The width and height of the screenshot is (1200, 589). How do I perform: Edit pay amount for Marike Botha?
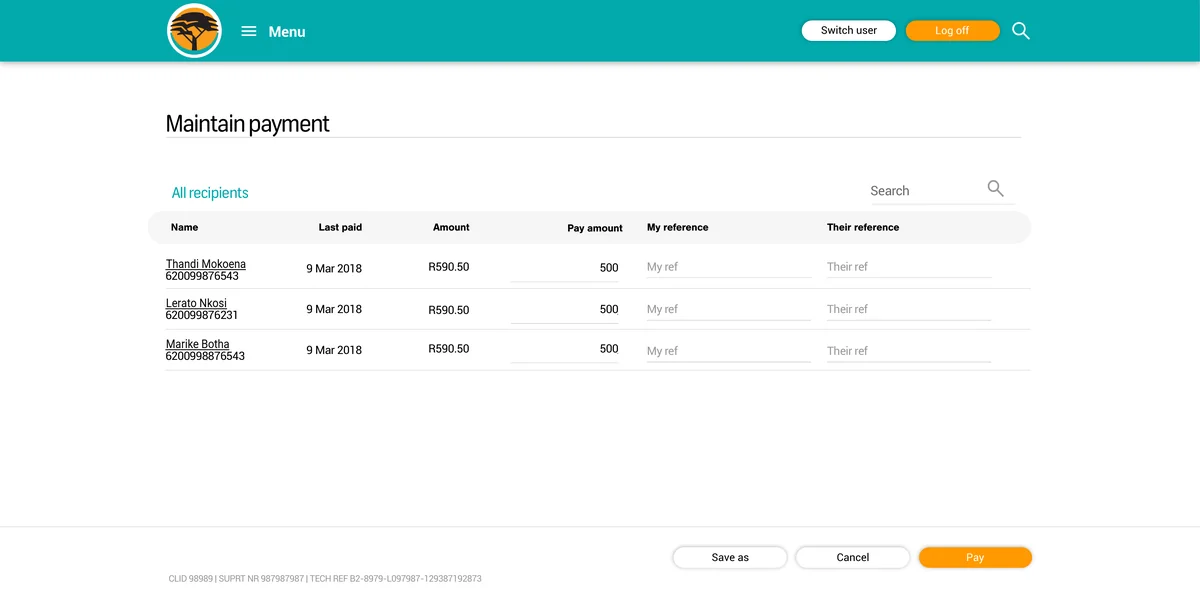coord(564,349)
